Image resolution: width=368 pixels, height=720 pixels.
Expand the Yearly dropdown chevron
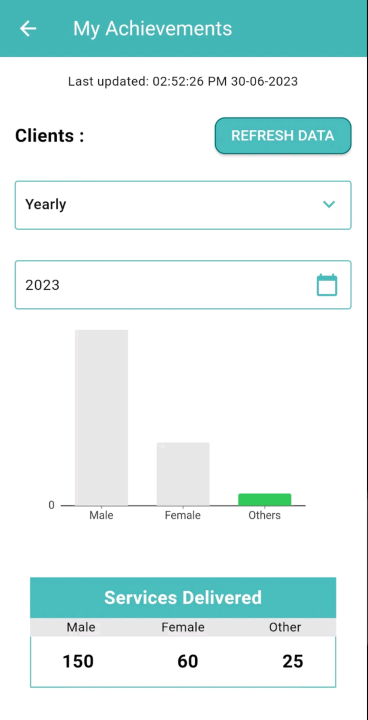(x=329, y=204)
